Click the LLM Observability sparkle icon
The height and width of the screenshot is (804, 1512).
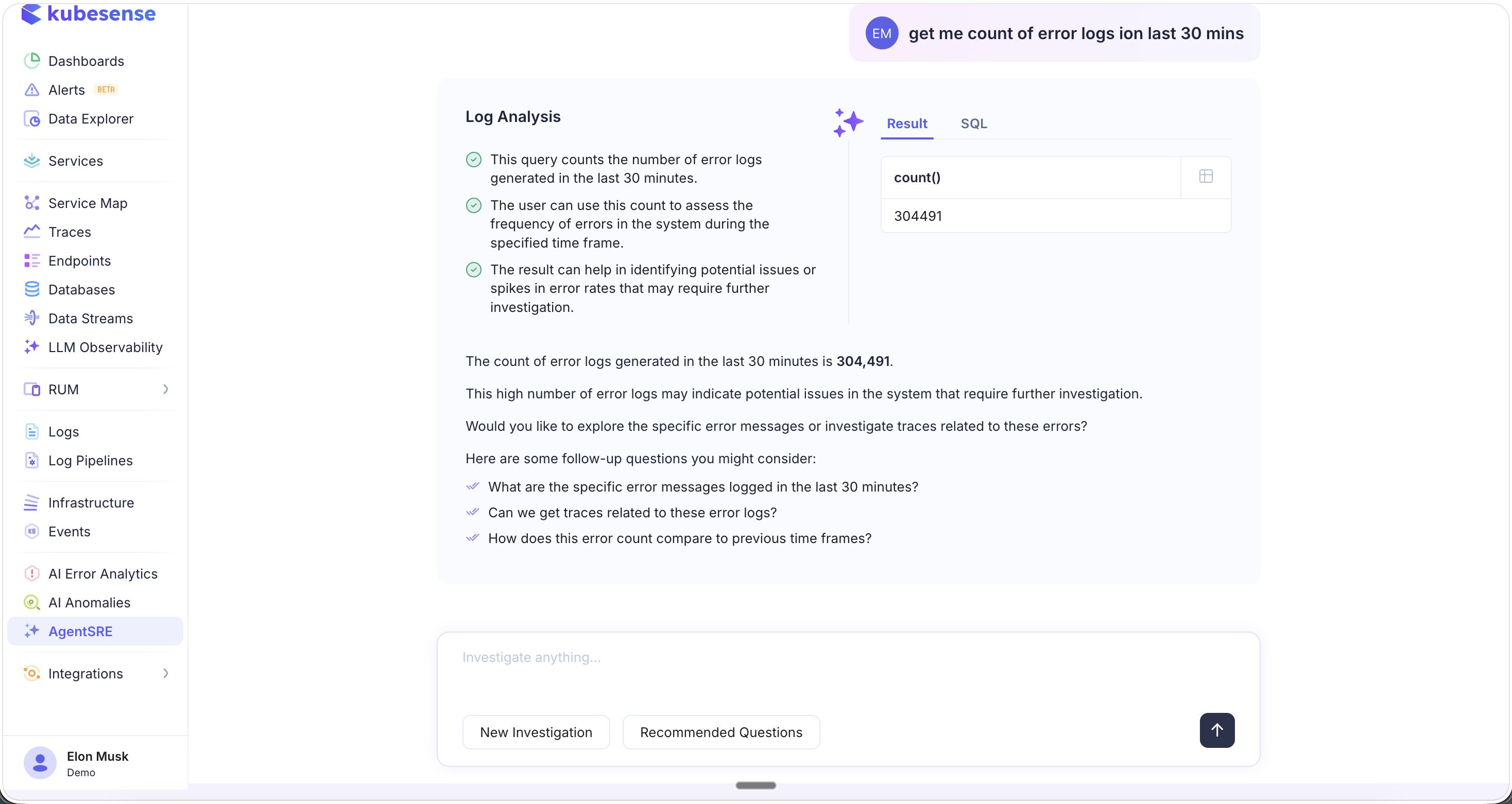tap(32, 347)
